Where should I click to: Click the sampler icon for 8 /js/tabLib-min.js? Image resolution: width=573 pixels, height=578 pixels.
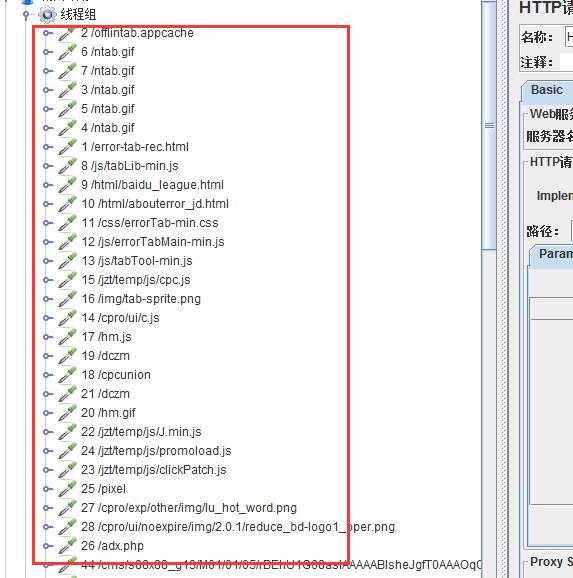click(67, 166)
